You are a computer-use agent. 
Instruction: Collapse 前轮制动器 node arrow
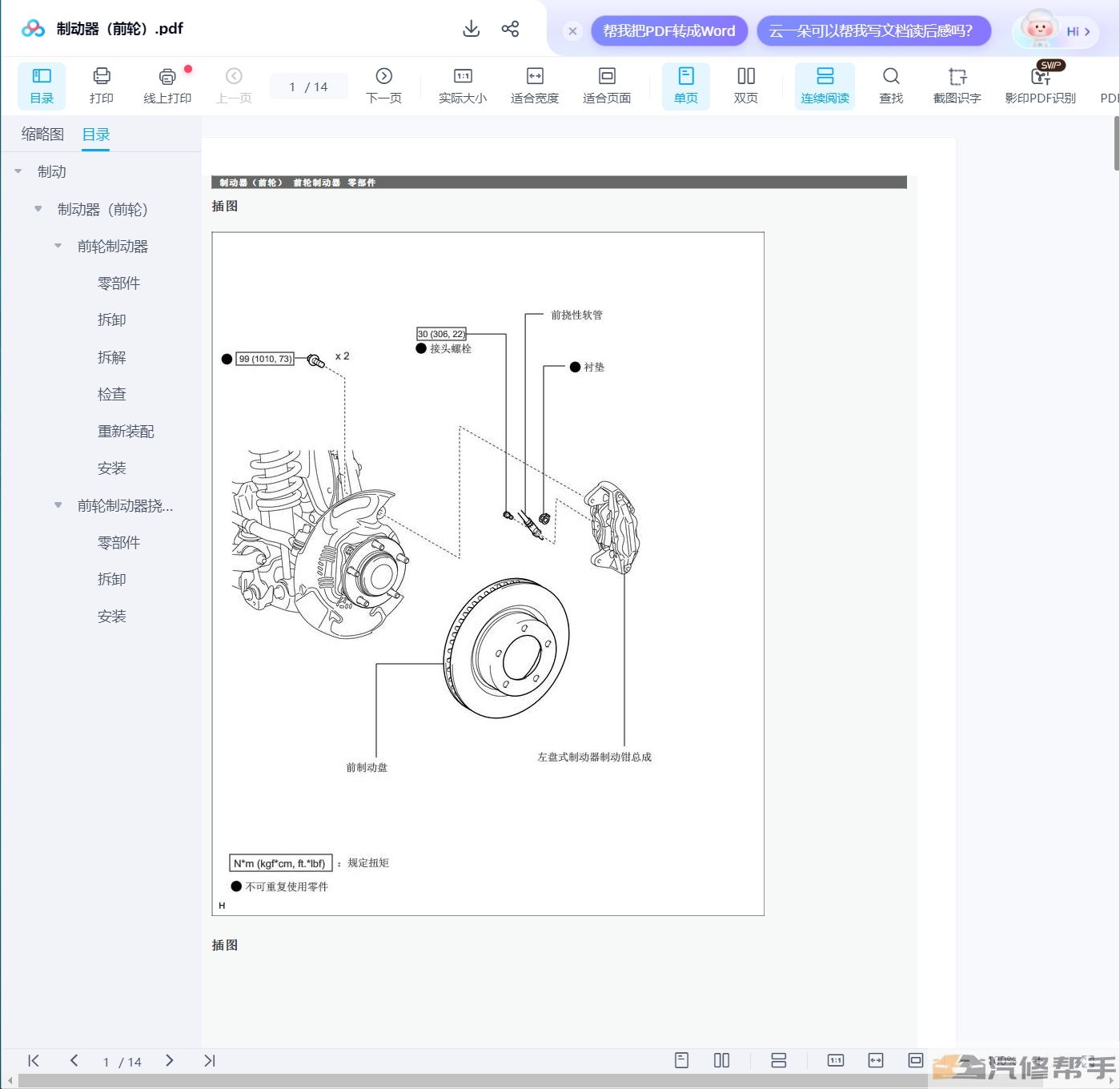click(58, 246)
